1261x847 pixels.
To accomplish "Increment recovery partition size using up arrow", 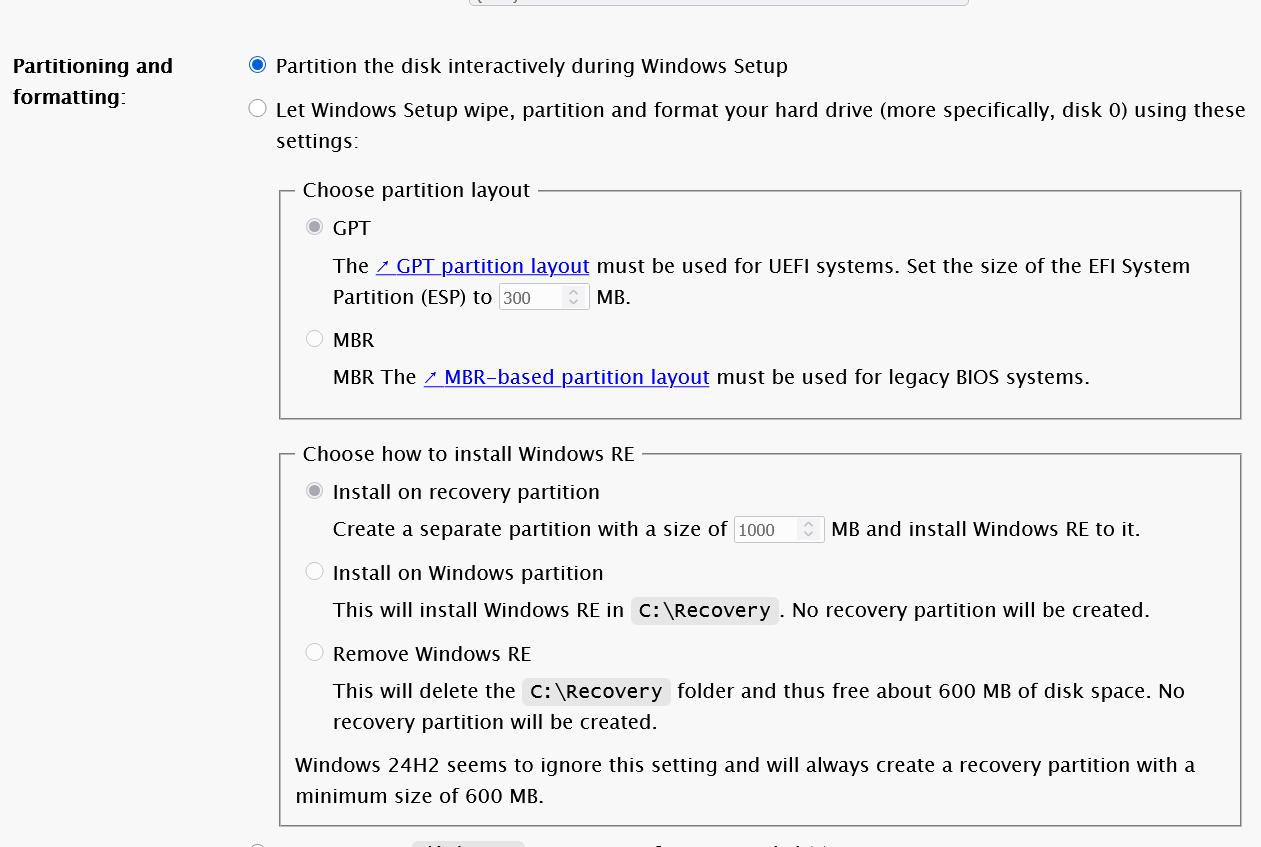I will coord(808,524).
